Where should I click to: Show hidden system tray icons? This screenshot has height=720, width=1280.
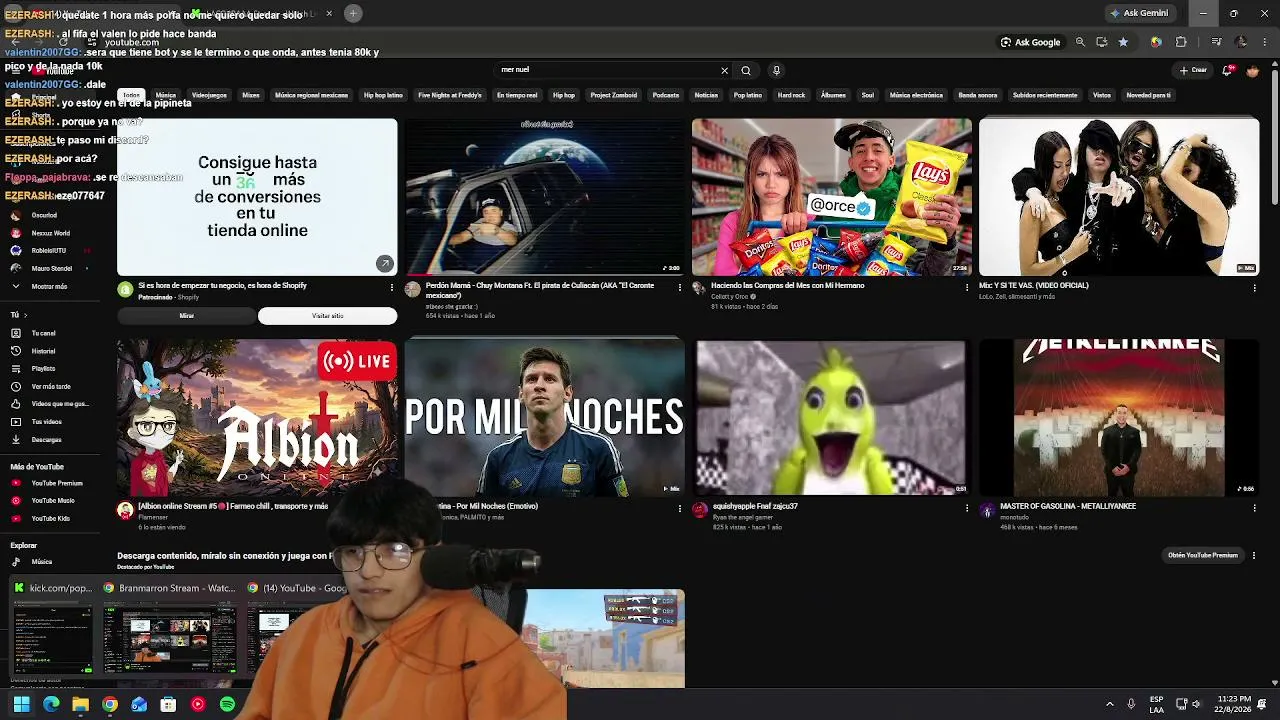tap(1109, 704)
